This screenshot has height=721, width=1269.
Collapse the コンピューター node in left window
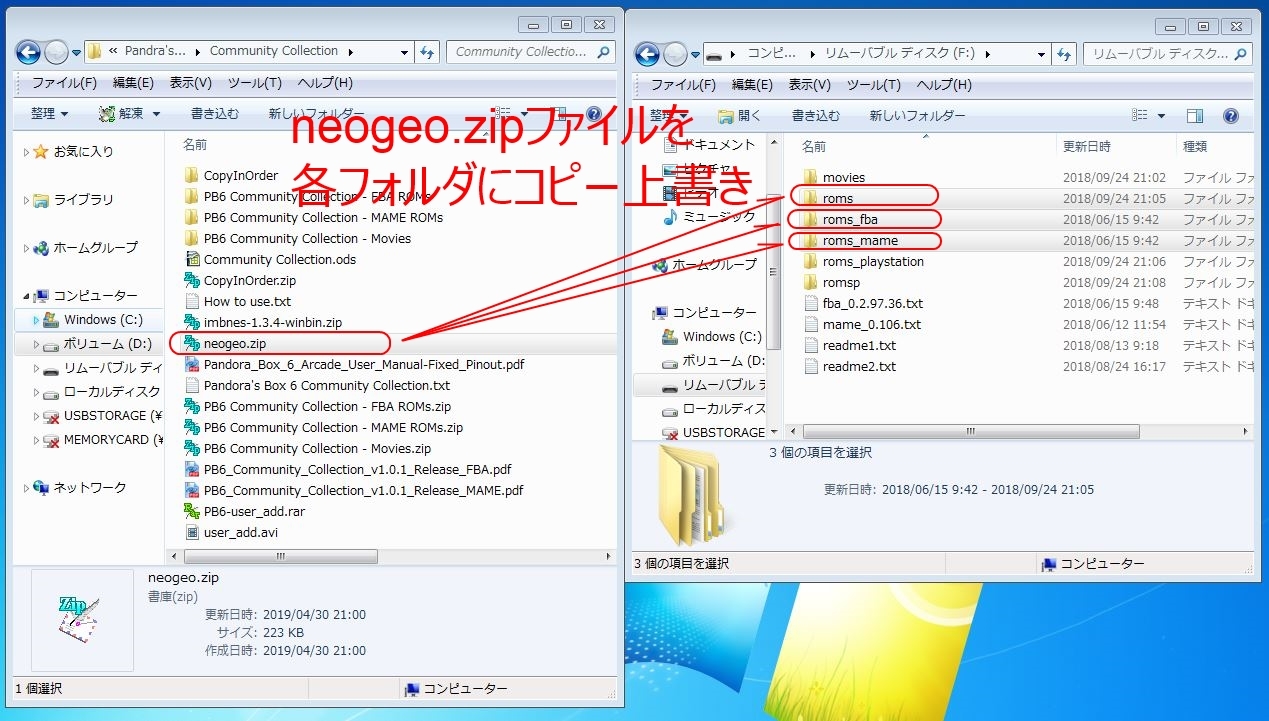(26, 296)
